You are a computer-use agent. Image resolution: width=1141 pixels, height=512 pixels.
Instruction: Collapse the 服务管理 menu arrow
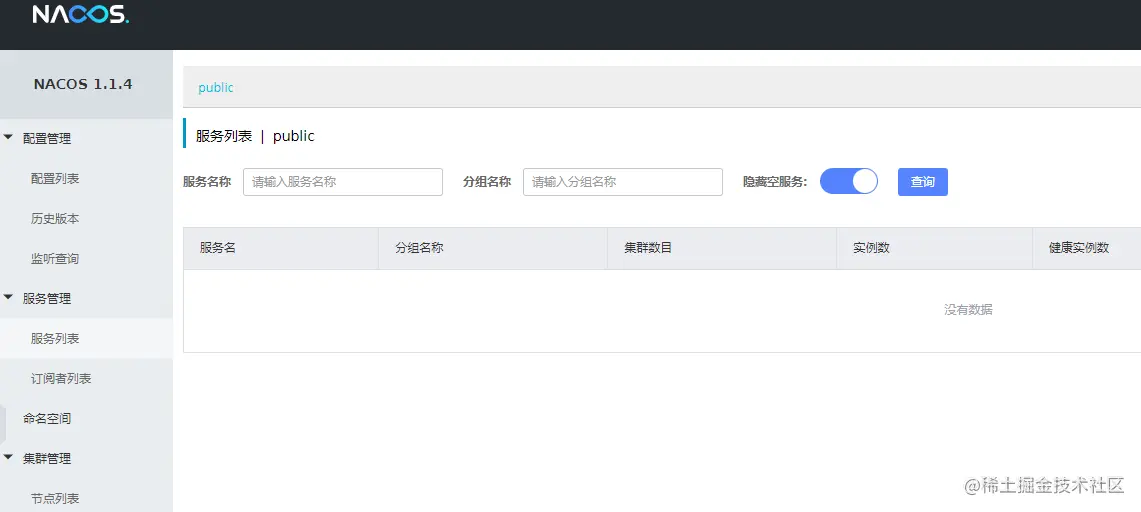pyautogui.click(x=9, y=297)
